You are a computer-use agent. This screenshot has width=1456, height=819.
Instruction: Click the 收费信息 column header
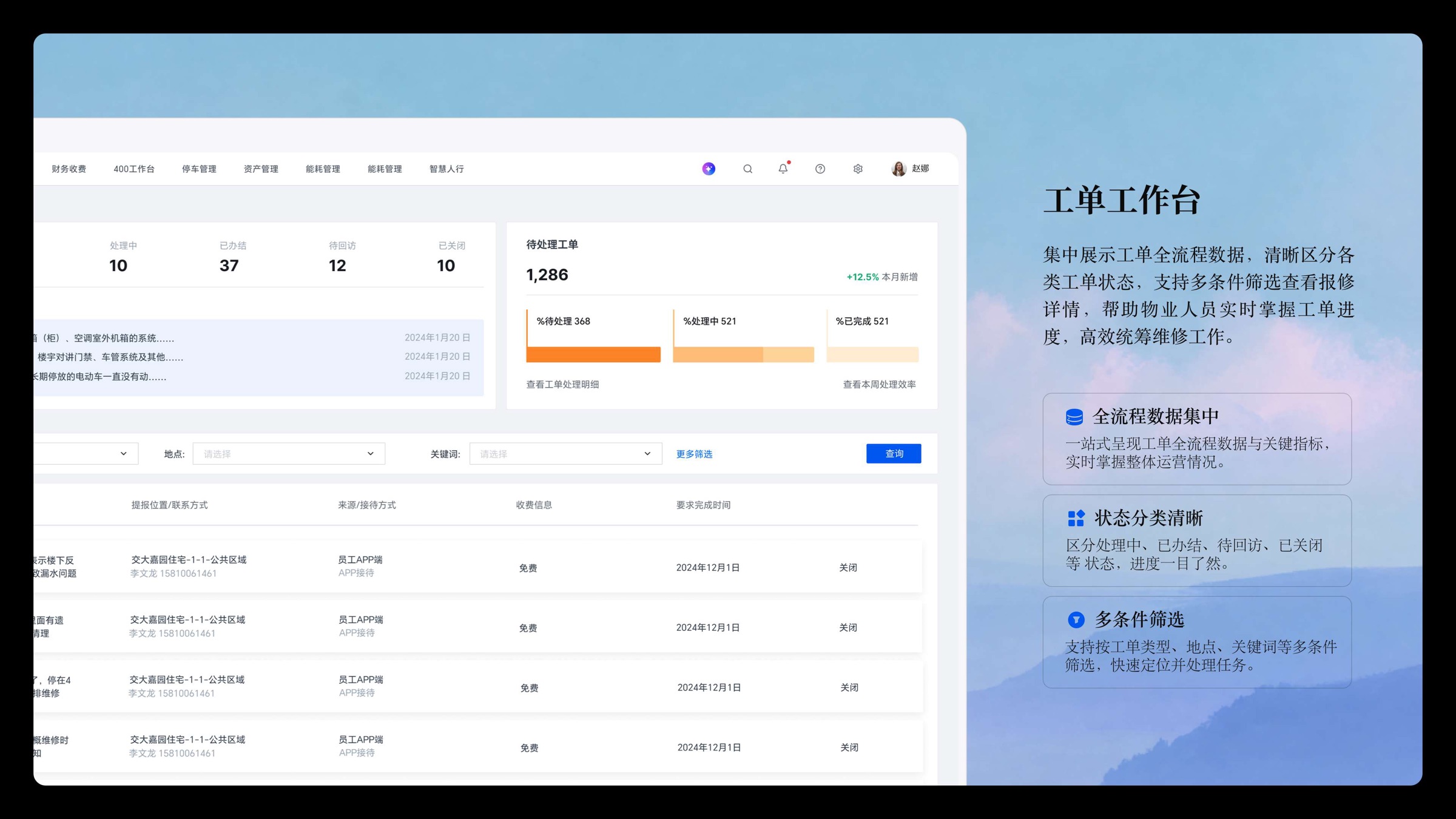pyautogui.click(x=534, y=505)
